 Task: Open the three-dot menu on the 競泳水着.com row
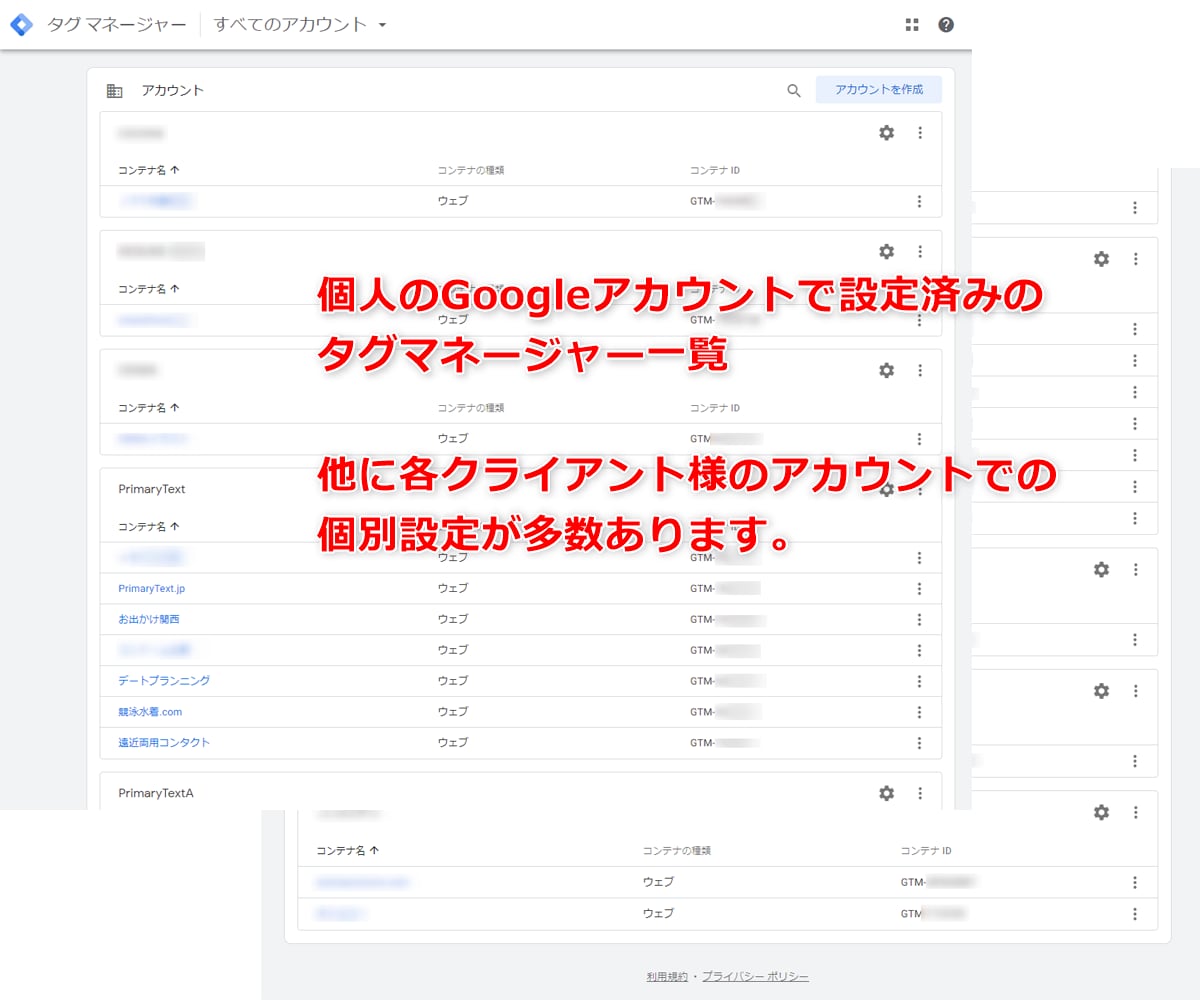click(919, 712)
